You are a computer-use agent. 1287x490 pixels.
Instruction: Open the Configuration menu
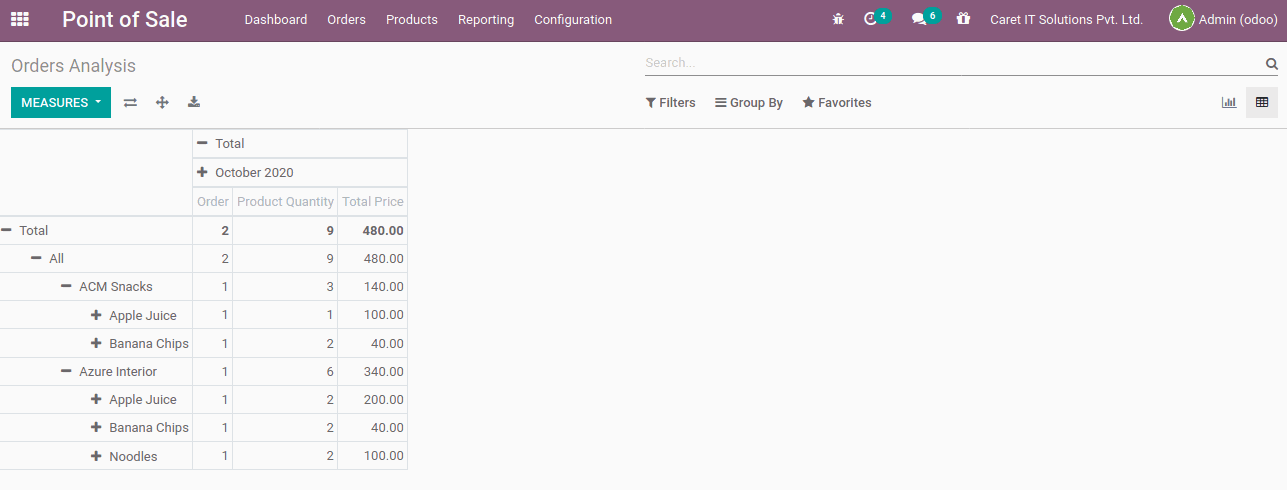coord(573,19)
